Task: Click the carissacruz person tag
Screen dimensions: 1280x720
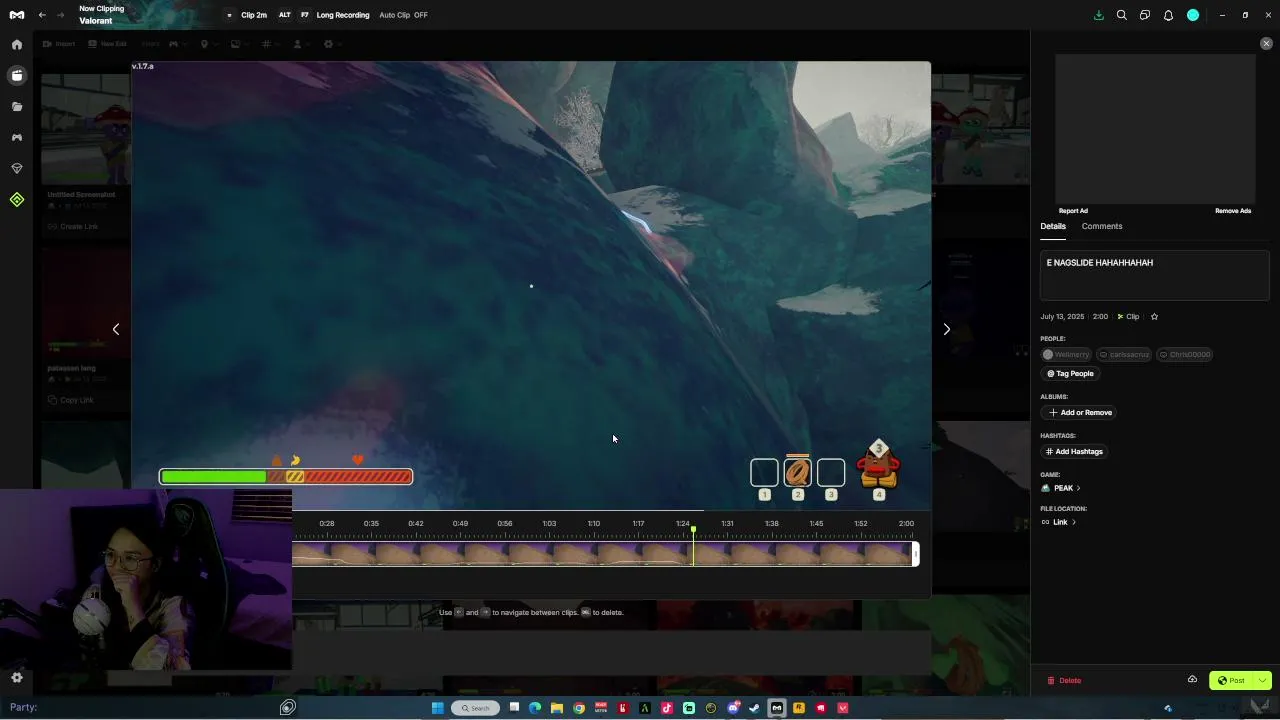Action: (1124, 355)
